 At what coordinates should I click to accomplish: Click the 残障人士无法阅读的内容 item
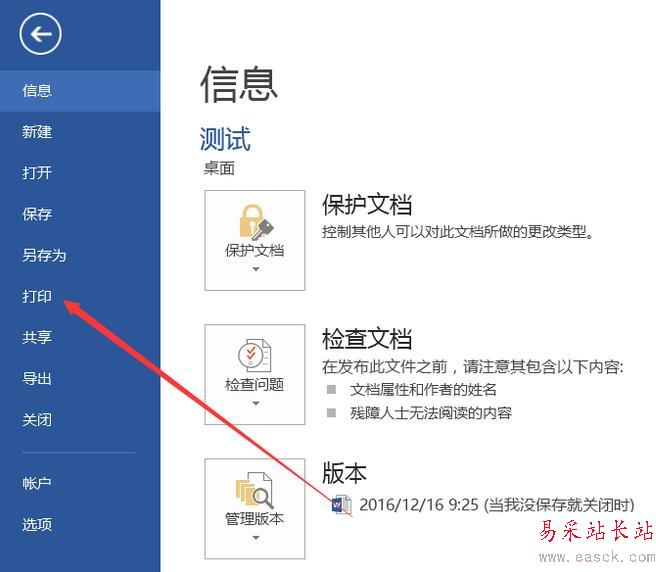(x=431, y=413)
